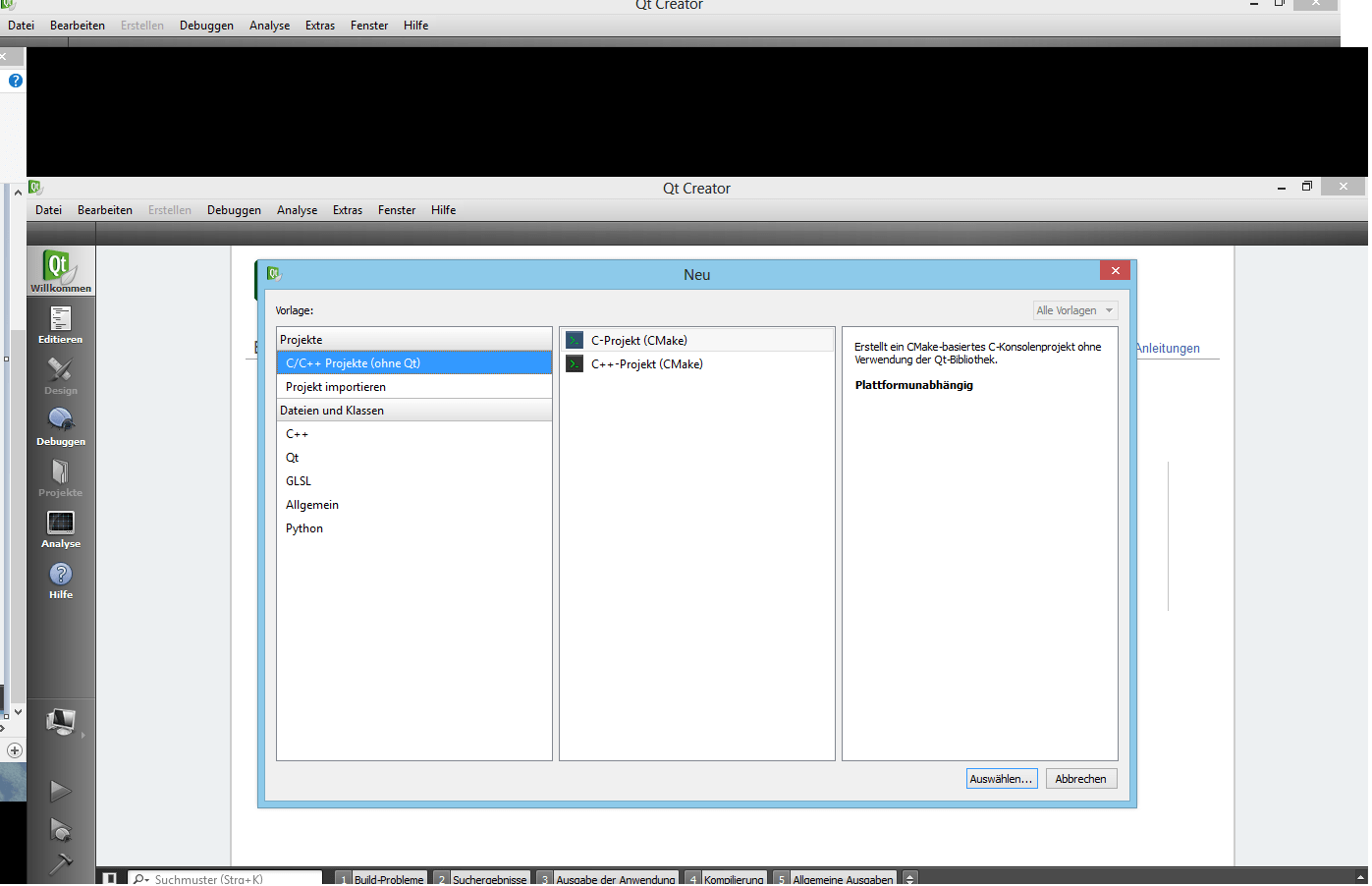Click the Qt logo in the Neu dialog title
The height and width of the screenshot is (886, 1372).
pyautogui.click(x=274, y=274)
